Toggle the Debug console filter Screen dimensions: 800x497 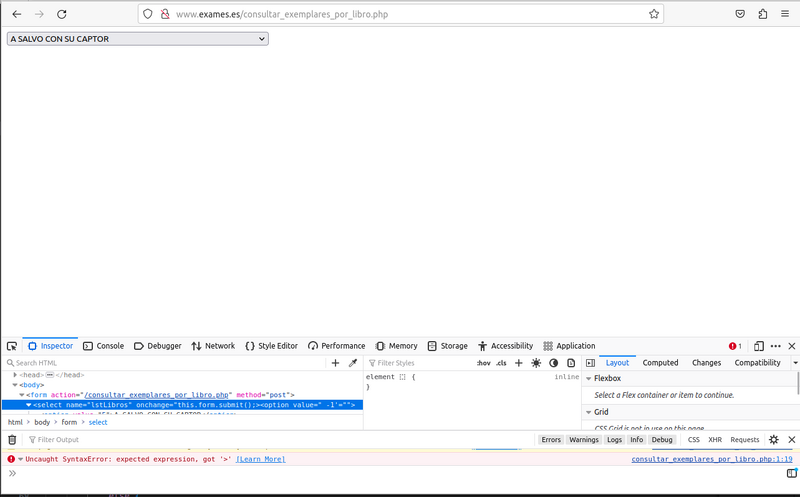pos(662,439)
